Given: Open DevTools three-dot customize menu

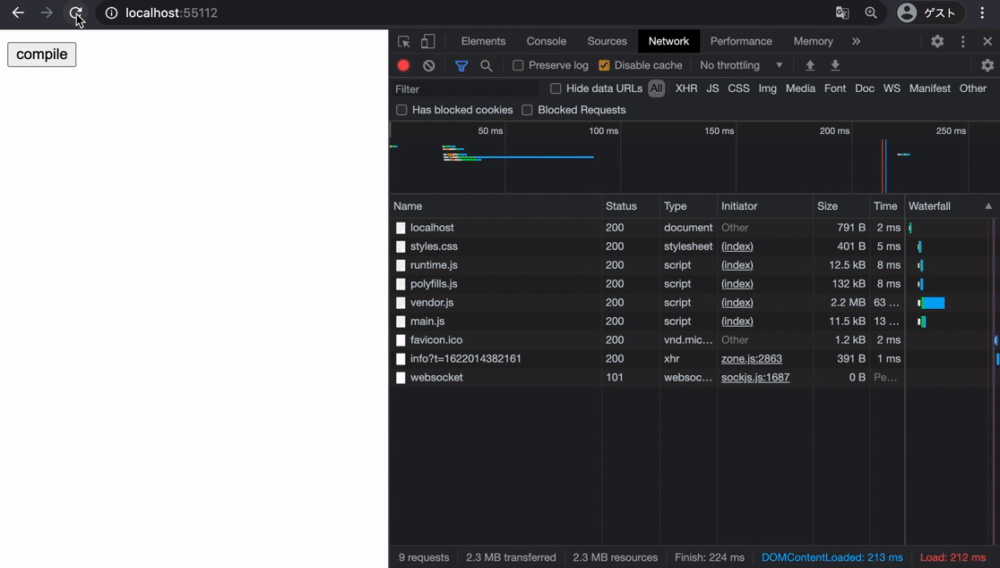Looking at the screenshot, I should pos(963,42).
